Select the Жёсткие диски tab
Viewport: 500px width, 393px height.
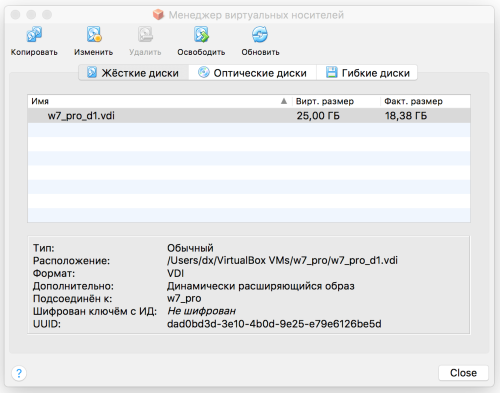(134, 73)
